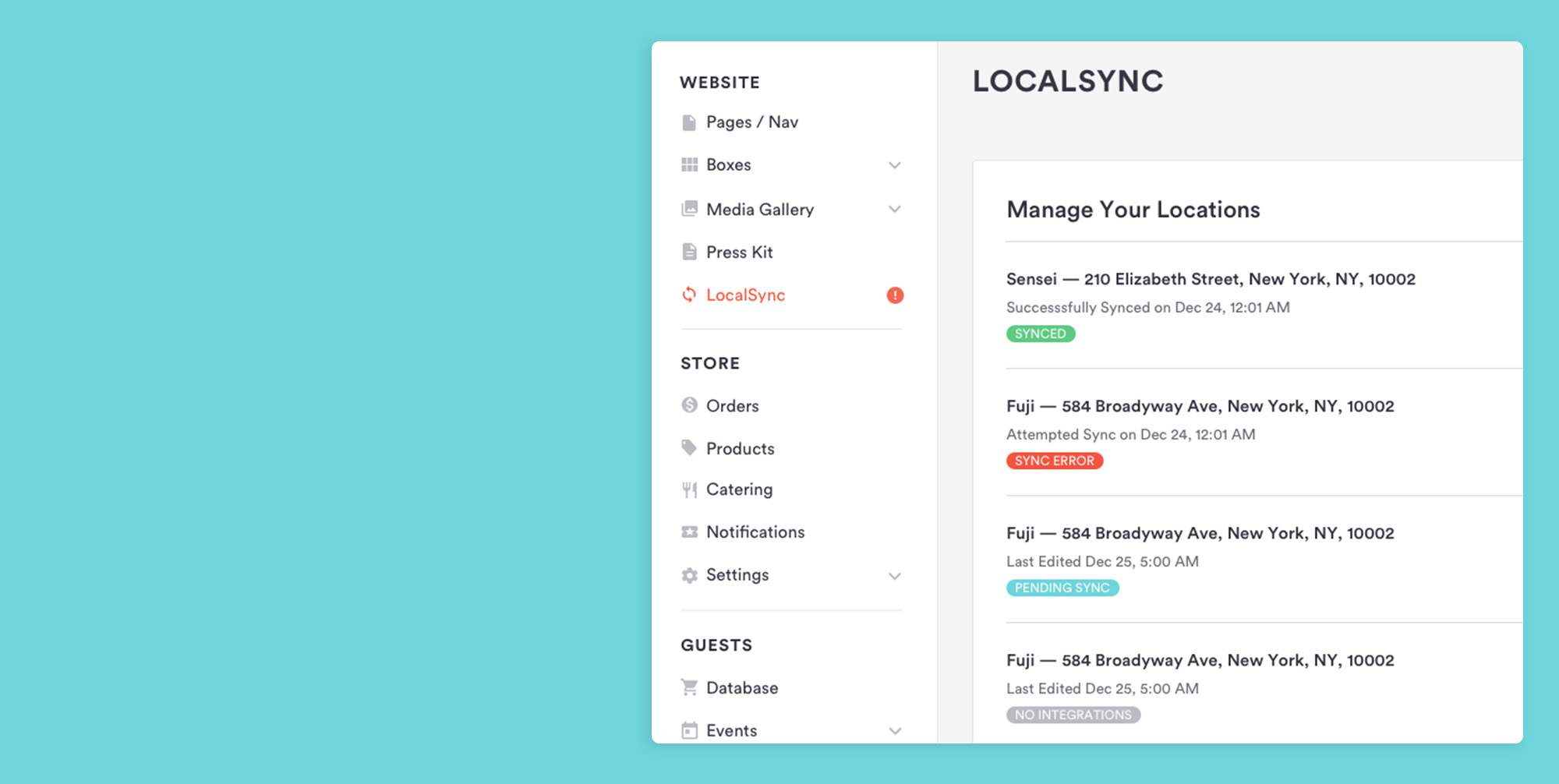Click the Events calendar icon
Image resolution: width=1559 pixels, height=784 pixels.
coord(689,730)
